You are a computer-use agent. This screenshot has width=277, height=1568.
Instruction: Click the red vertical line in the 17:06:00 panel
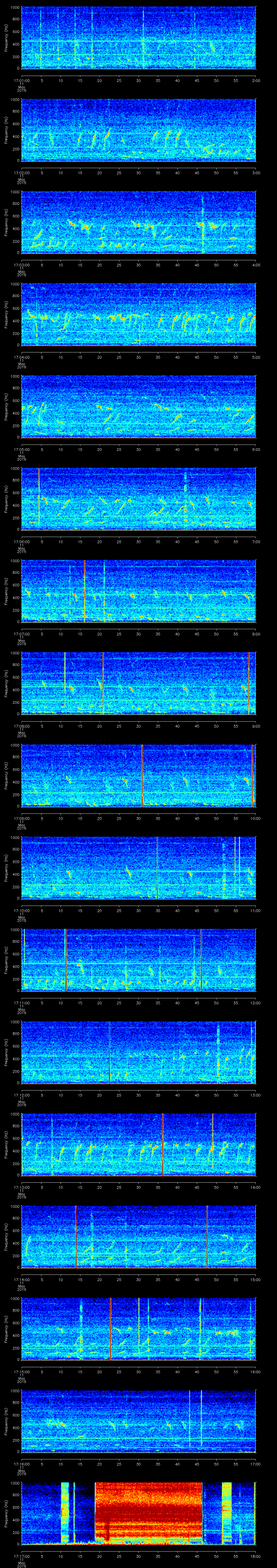click(x=39, y=499)
